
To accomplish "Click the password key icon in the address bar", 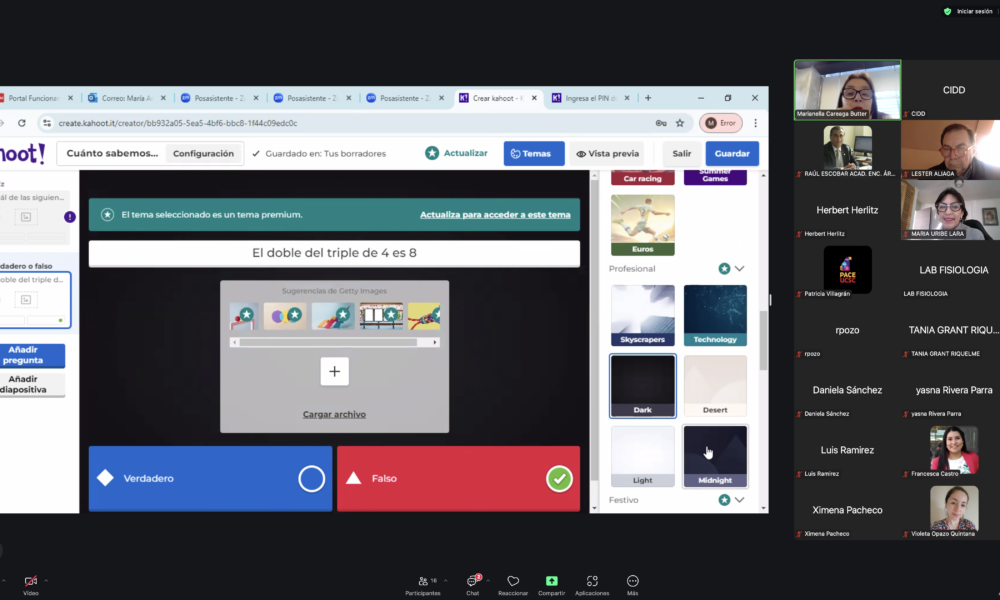I will coord(661,123).
